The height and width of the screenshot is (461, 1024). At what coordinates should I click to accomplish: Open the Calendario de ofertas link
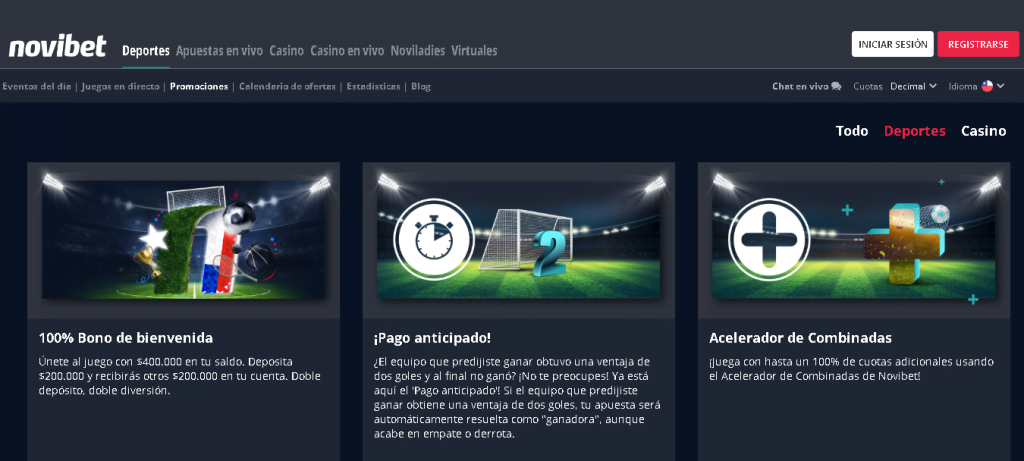[x=287, y=86]
